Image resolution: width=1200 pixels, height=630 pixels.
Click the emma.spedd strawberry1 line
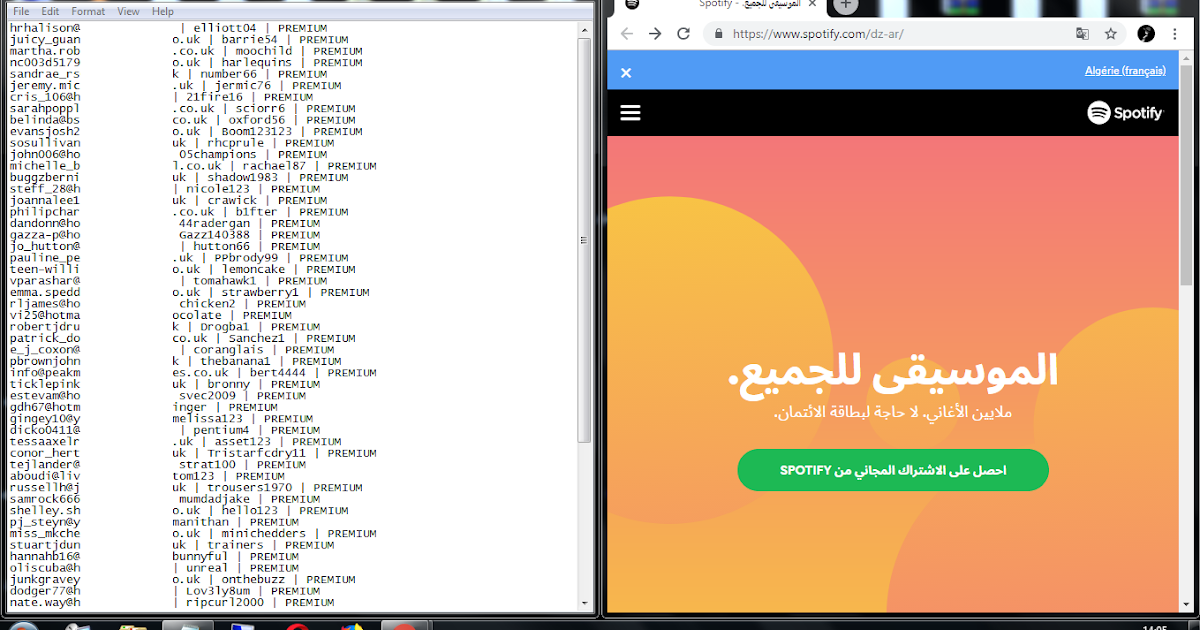click(190, 292)
